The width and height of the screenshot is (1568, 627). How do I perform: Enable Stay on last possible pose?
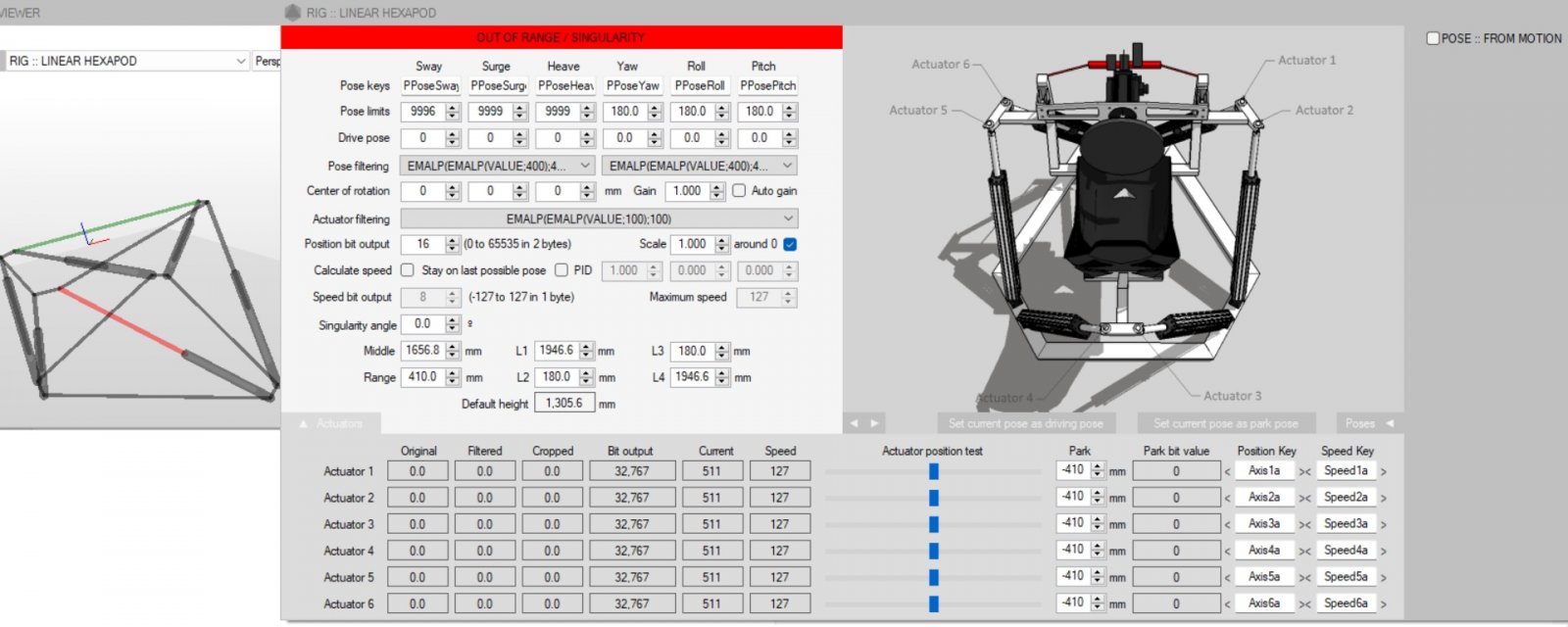408,270
